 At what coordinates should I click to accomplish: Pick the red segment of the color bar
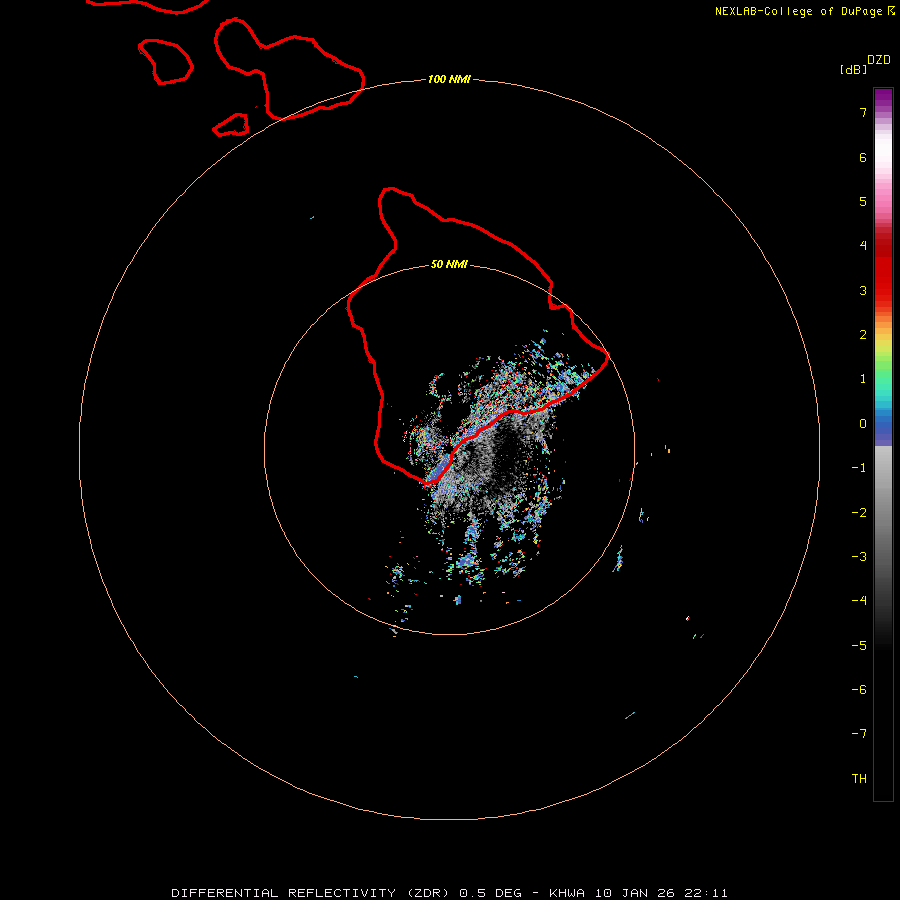pyautogui.click(x=883, y=267)
